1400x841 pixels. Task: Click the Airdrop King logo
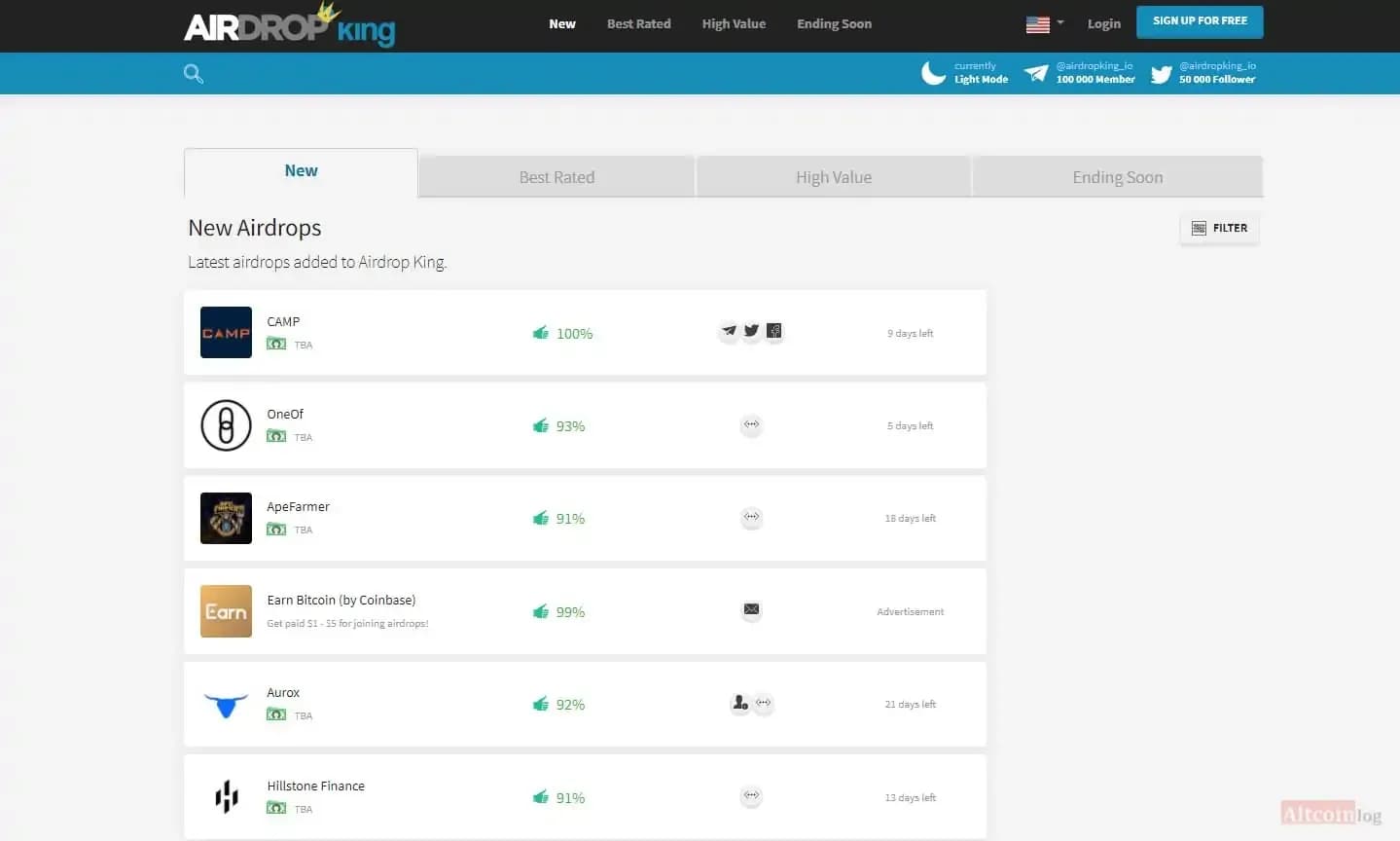[289, 24]
